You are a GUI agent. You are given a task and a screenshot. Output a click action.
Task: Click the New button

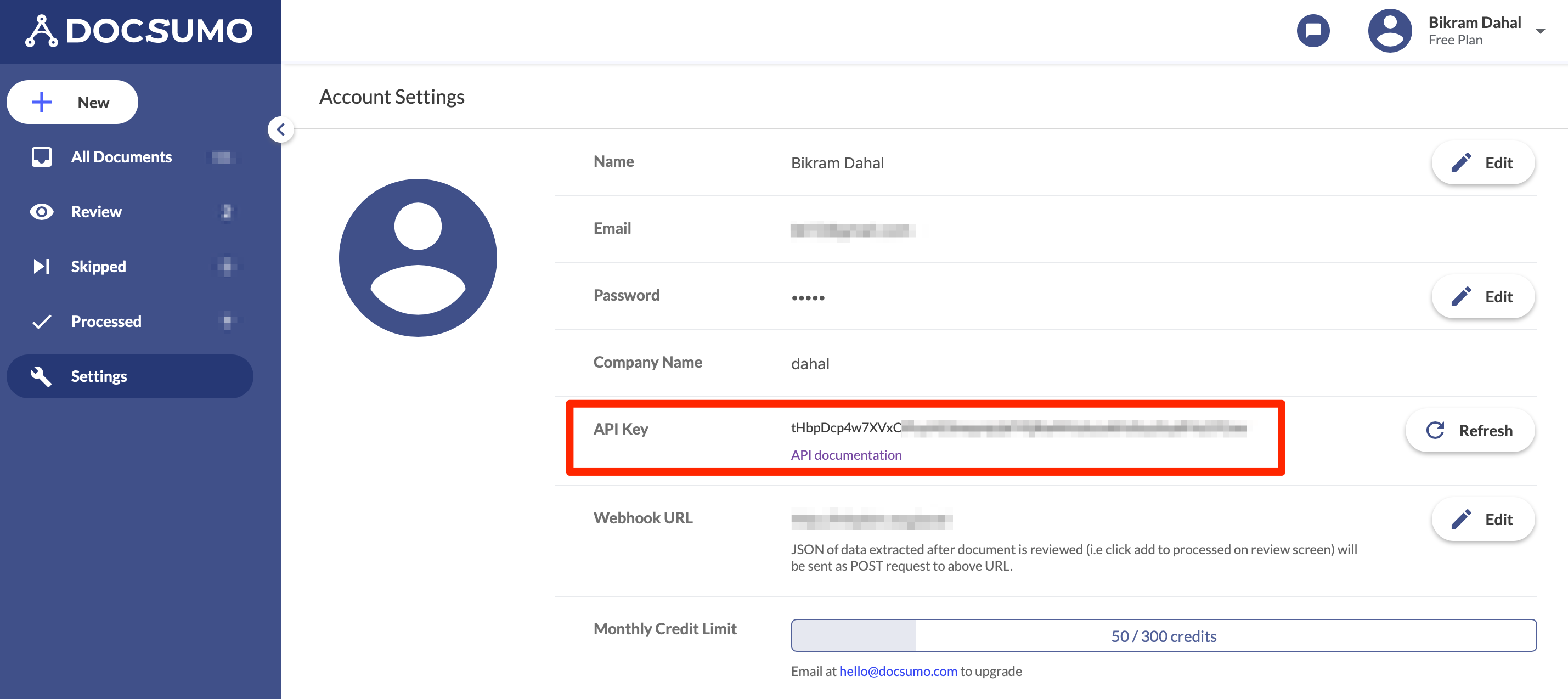coord(72,102)
